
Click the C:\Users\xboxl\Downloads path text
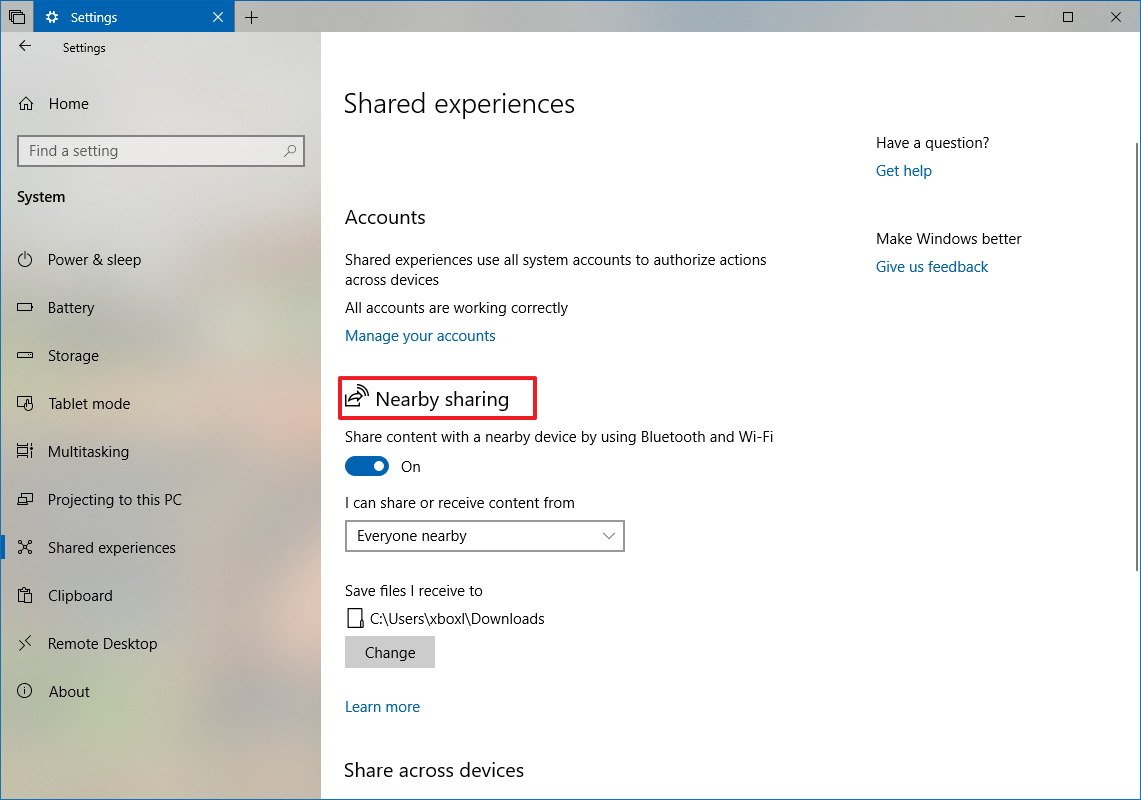click(457, 619)
